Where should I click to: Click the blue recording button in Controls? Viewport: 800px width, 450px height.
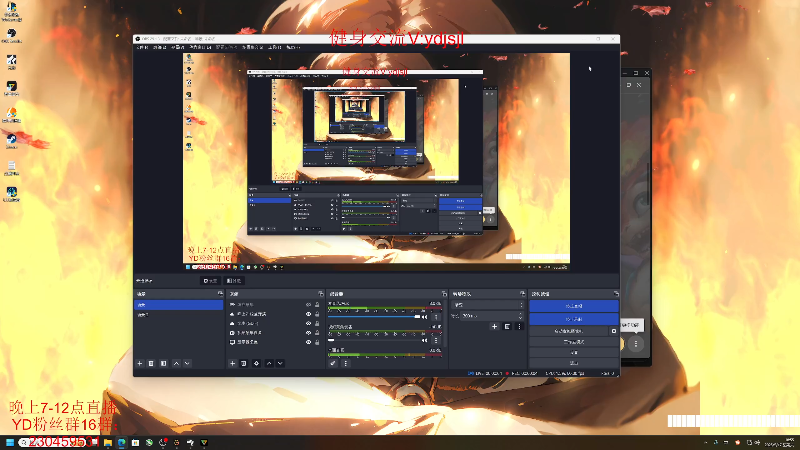[573, 319]
